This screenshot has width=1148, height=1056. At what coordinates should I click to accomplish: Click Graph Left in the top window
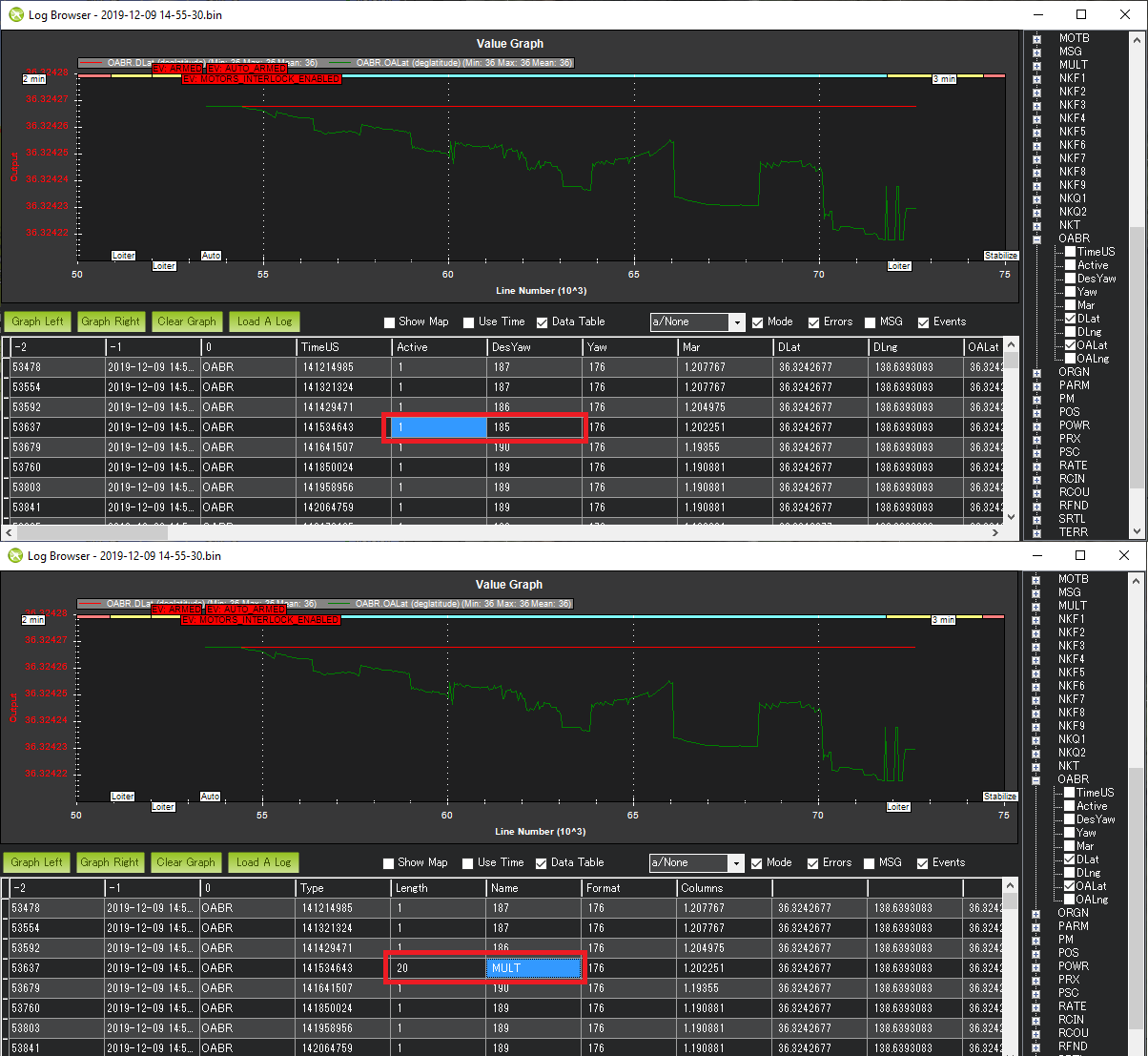tap(39, 321)
